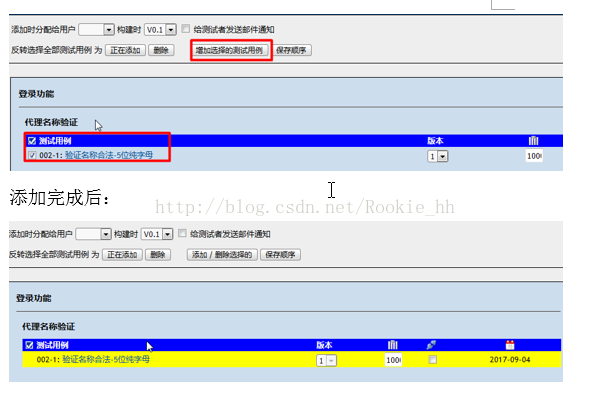
Task: Toggle the email notification checkbox below 添加完成后
Action: (x=182, y=233)
